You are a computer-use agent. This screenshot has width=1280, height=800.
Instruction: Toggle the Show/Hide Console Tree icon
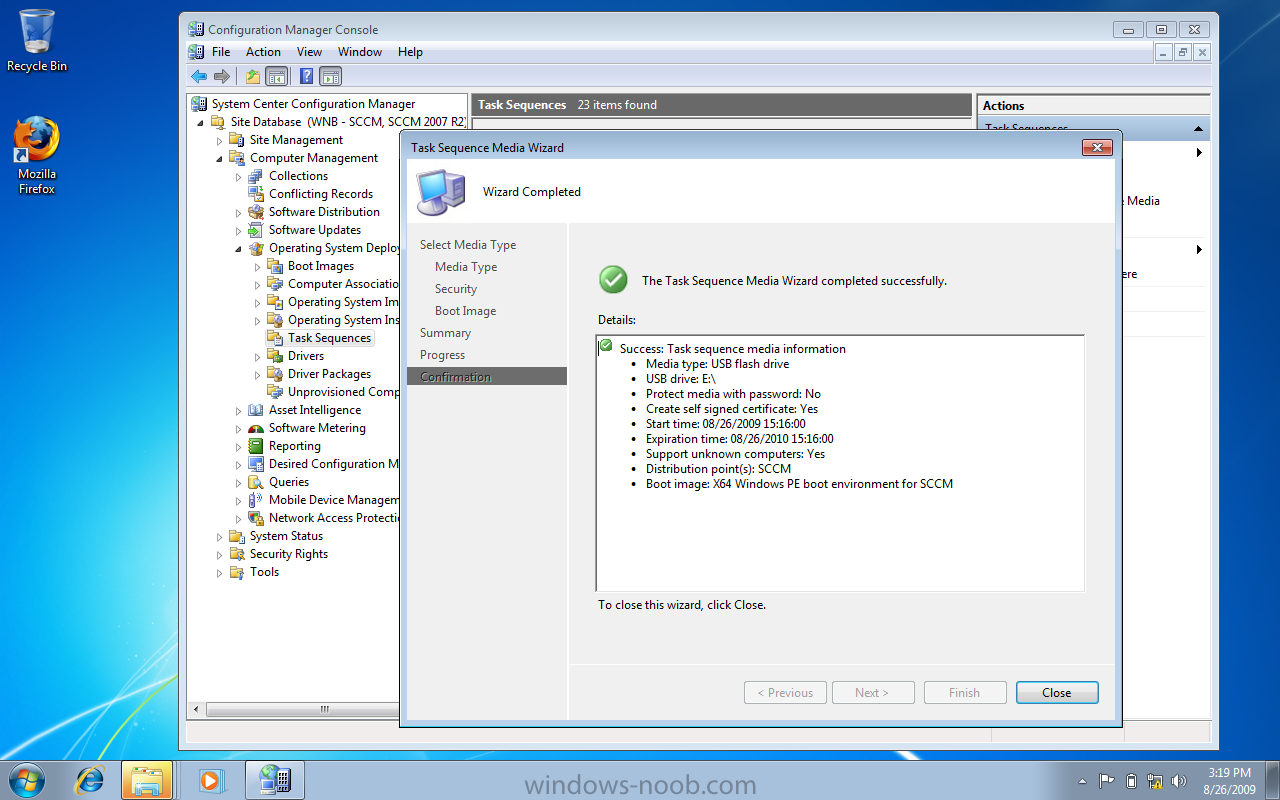click(x=276, y=76)
